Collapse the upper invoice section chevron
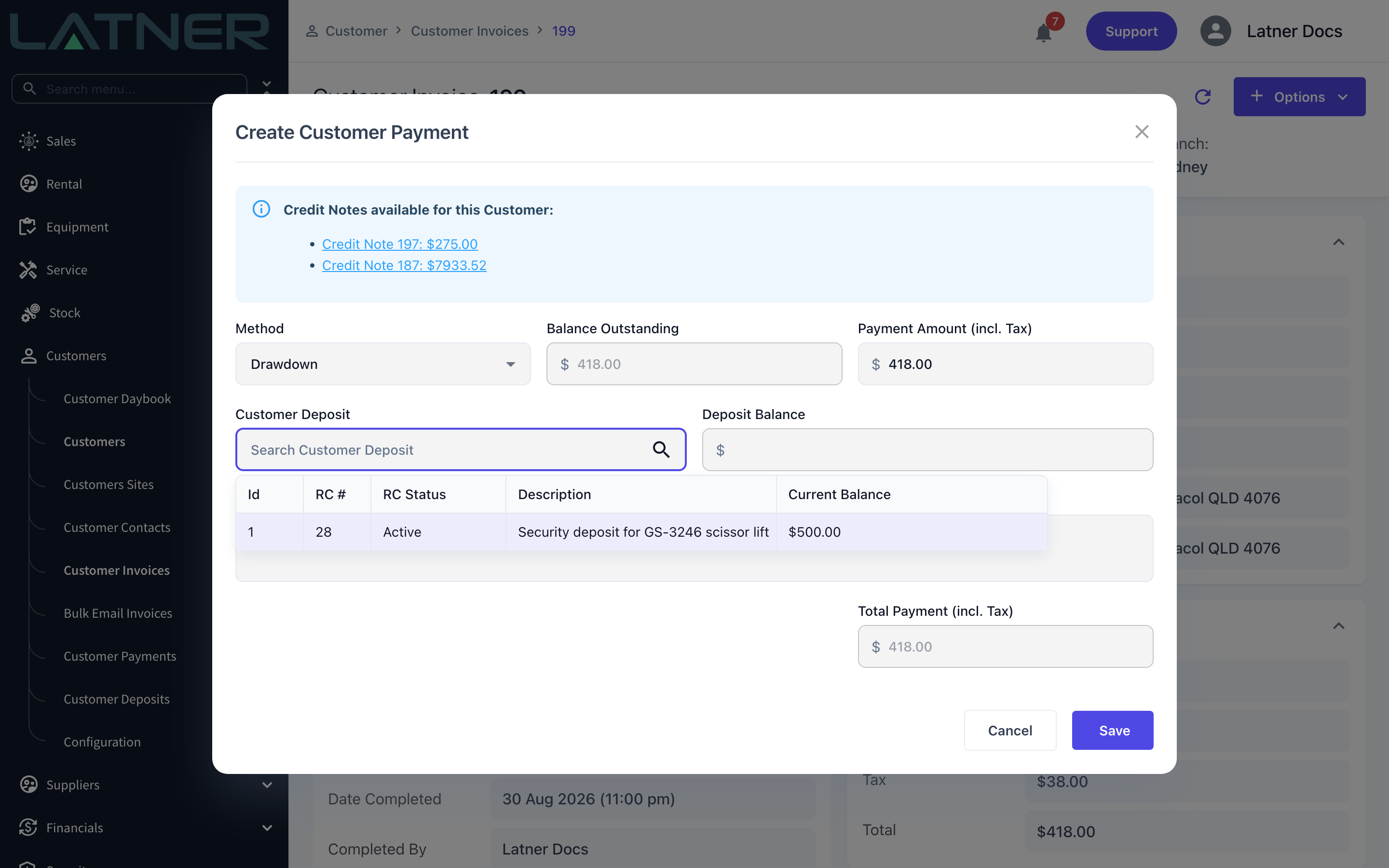 tap(1338, 242)
